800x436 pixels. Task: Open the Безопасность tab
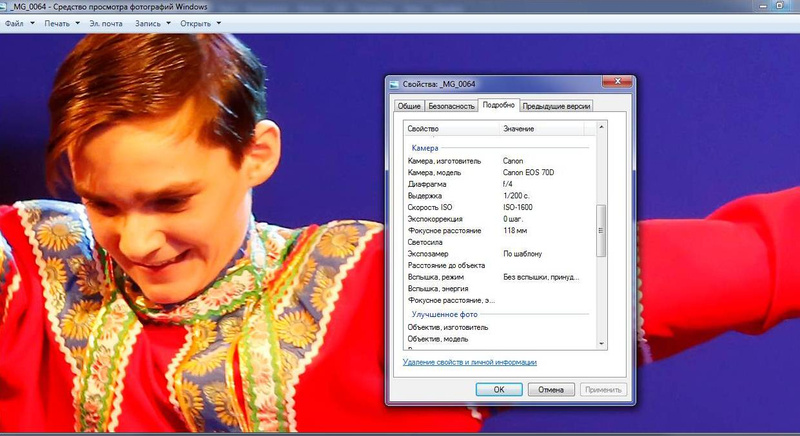[451, 105]
